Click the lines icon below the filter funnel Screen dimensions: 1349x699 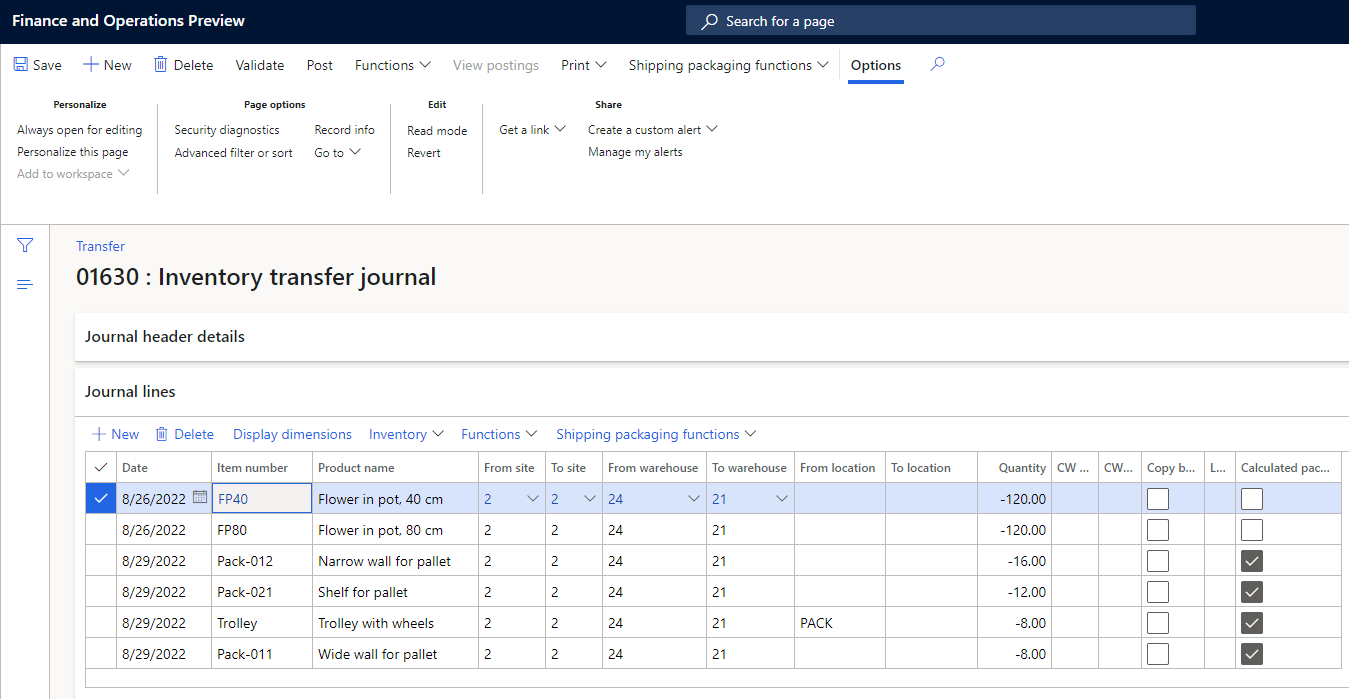pos(25,285)
